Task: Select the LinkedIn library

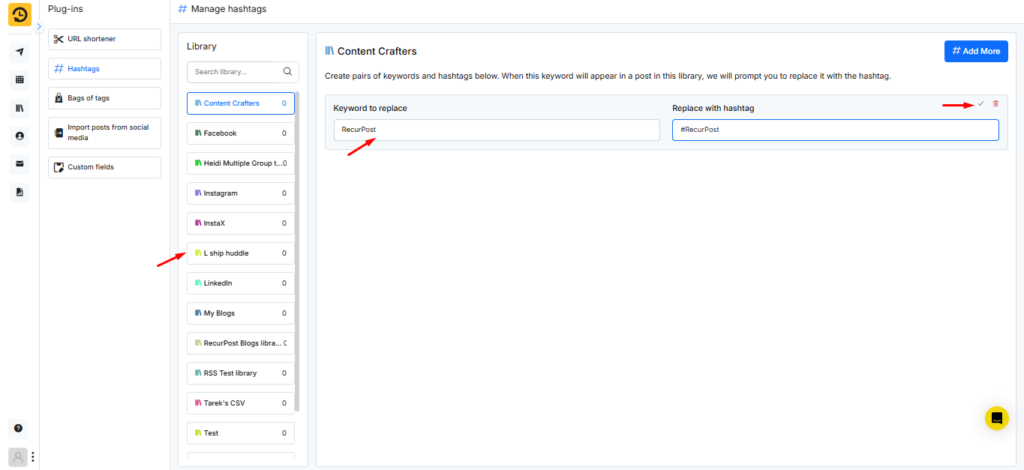Action: [240, 283]
